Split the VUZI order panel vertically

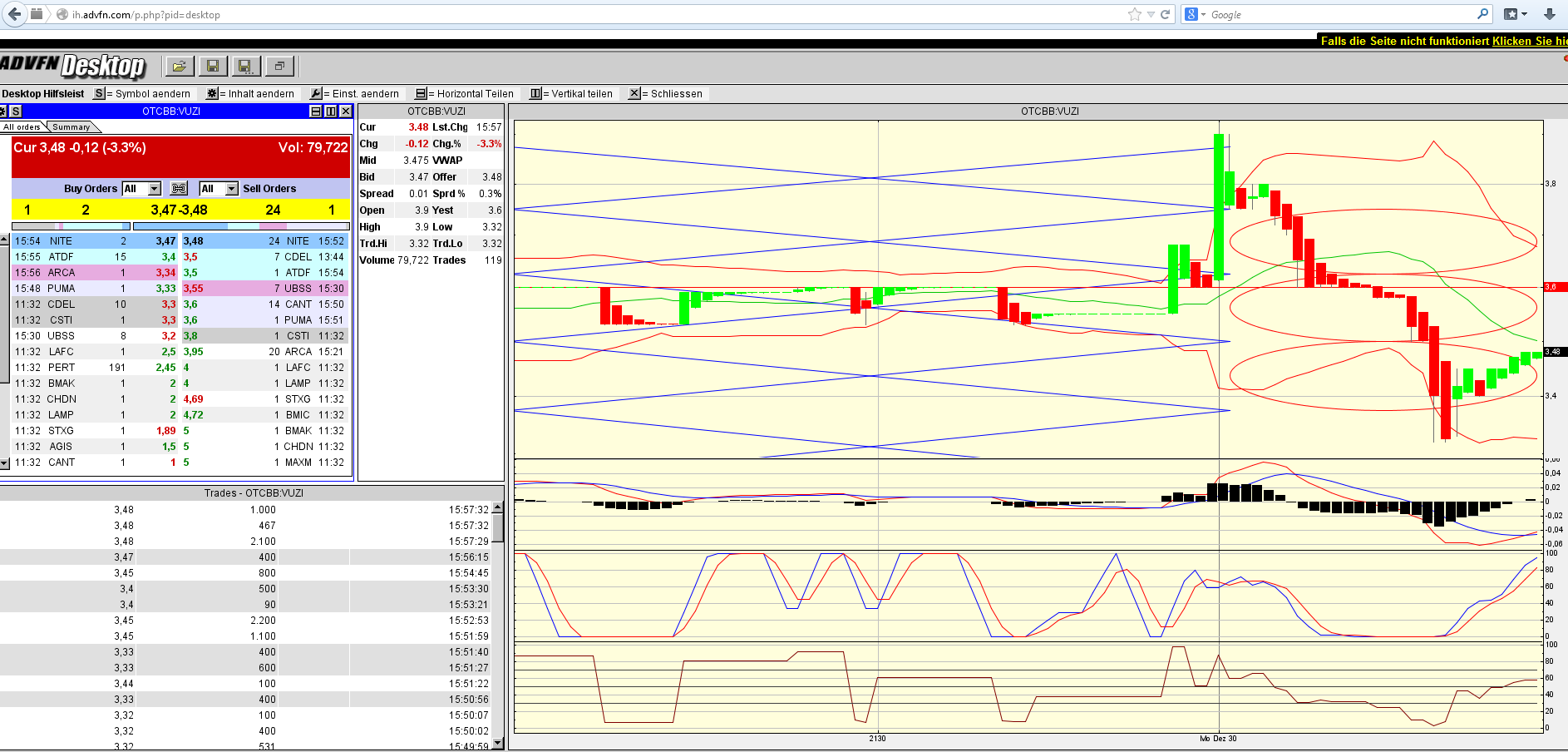[x=331, y=111]
